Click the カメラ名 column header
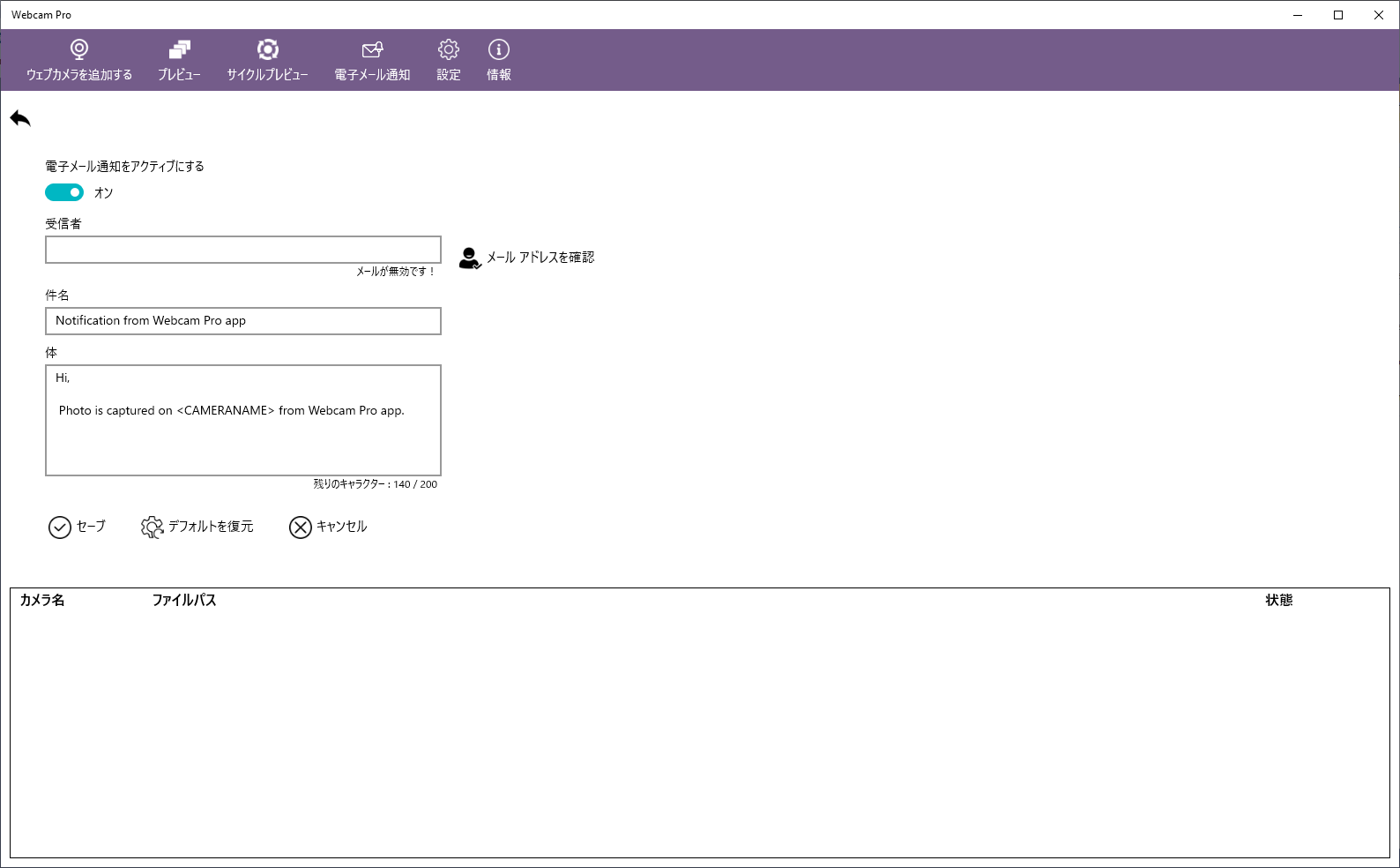 (x=42, y=601)
